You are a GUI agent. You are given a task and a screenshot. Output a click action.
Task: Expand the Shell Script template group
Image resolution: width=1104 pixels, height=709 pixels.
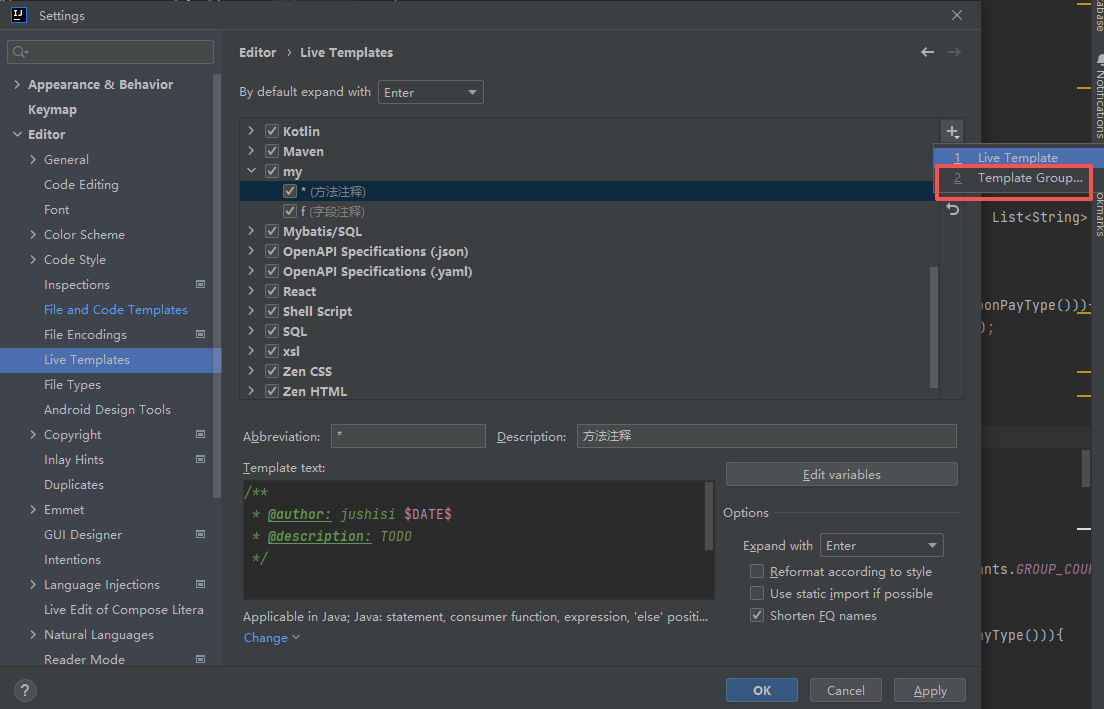pos(251,310)
